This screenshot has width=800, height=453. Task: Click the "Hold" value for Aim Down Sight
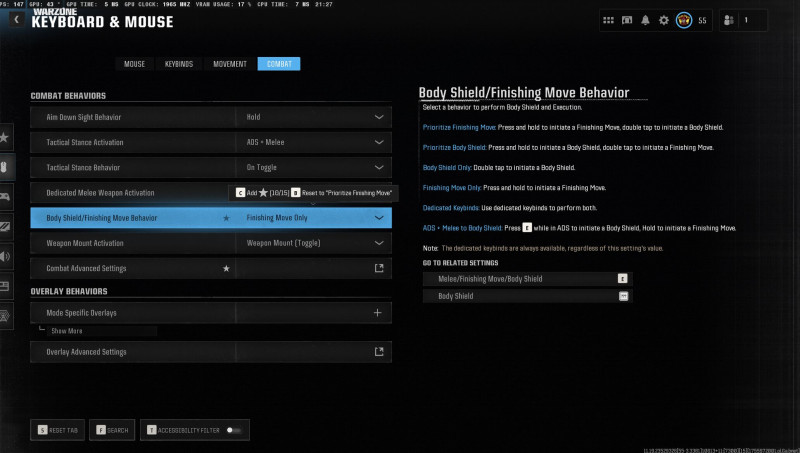coord(253,117)
